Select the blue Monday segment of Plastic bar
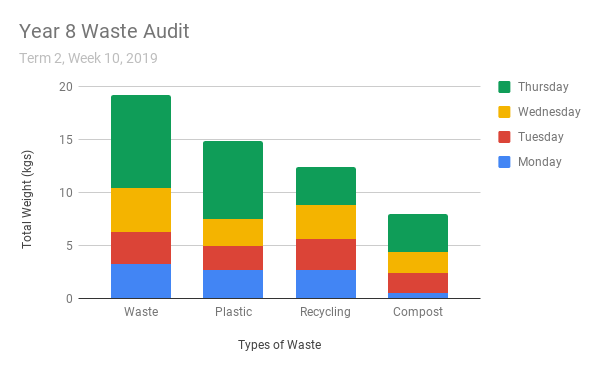This screenshot has height=371, width=600. (233, 284)
